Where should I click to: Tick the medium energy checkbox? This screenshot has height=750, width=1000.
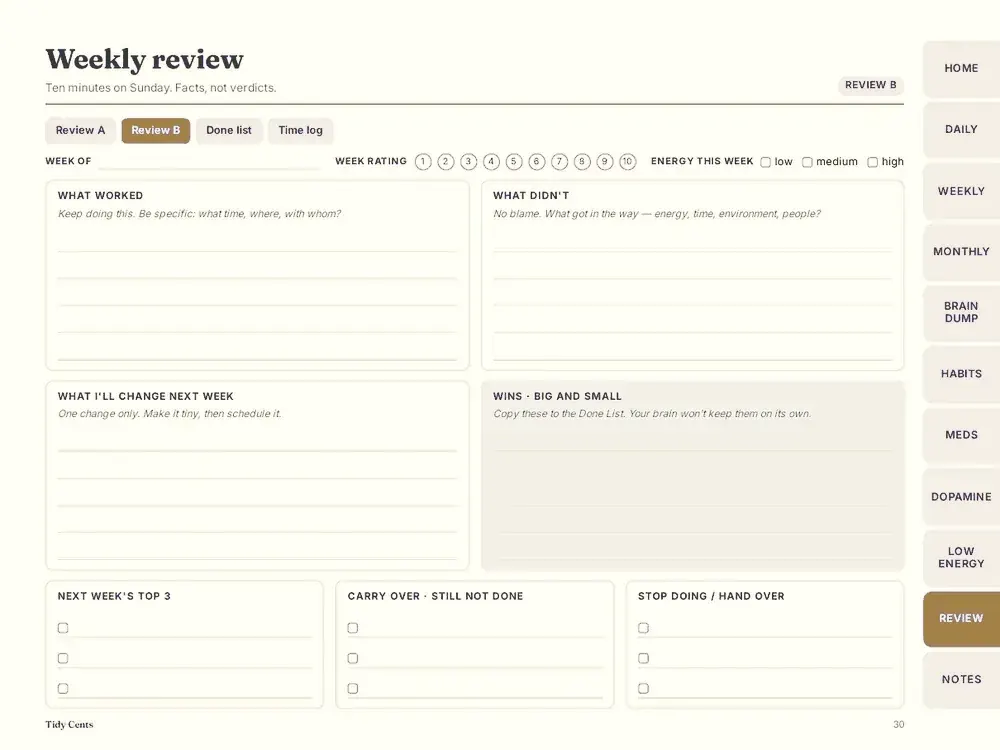(807, 163)
